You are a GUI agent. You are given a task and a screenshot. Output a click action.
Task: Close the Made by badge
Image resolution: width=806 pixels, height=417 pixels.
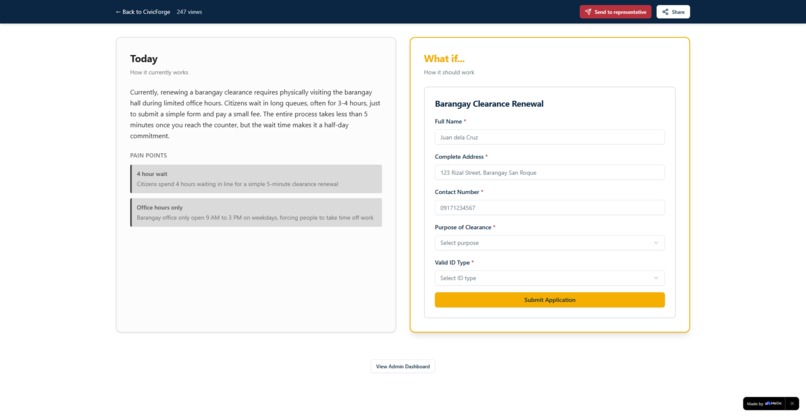point(792,404)
